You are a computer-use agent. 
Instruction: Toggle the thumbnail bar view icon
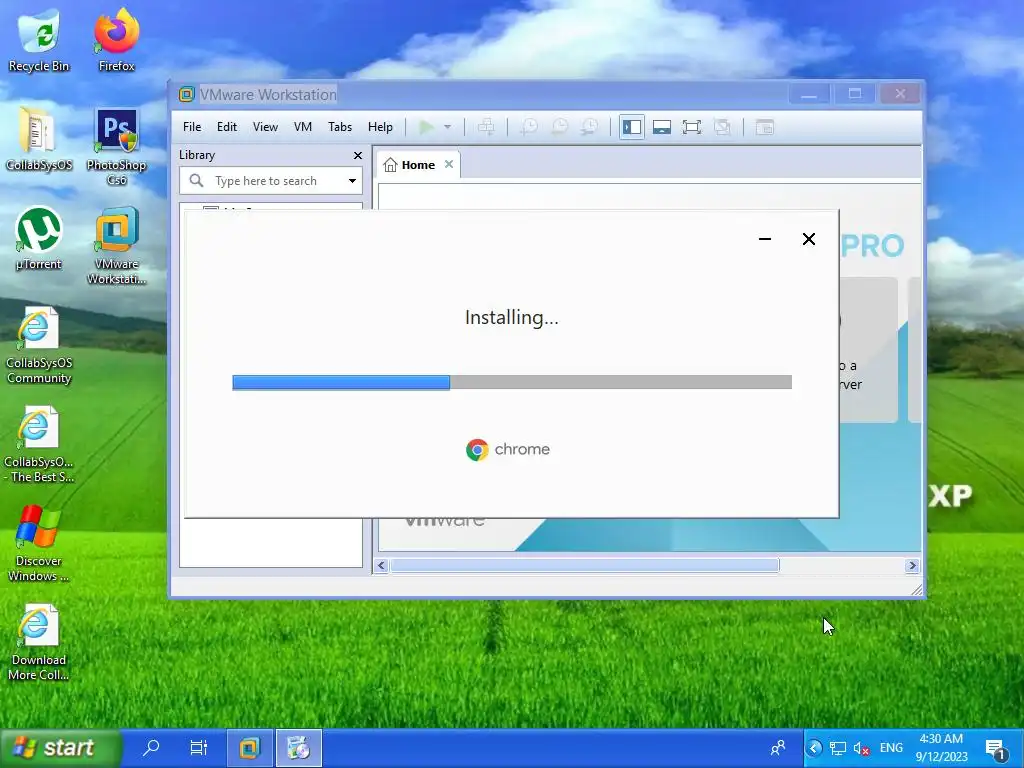[x=662, y=127]
